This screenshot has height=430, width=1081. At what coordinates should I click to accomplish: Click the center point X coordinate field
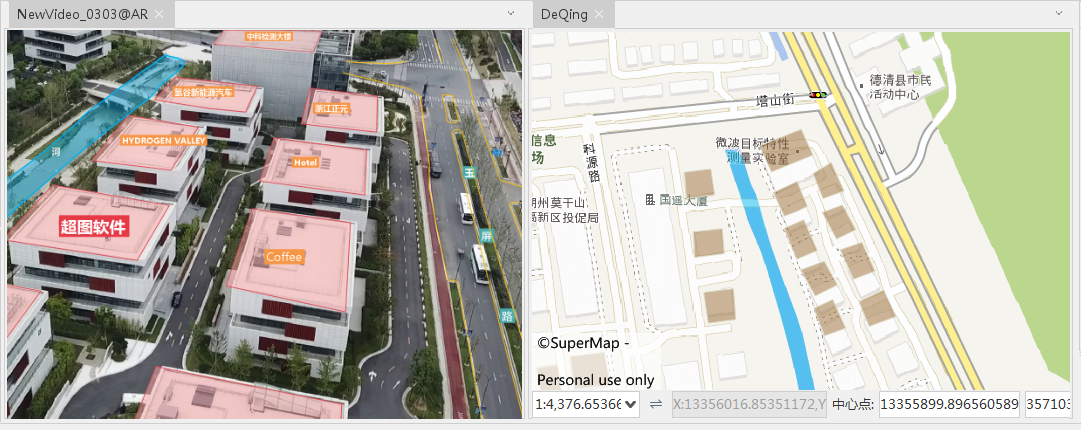pos(948,404)
